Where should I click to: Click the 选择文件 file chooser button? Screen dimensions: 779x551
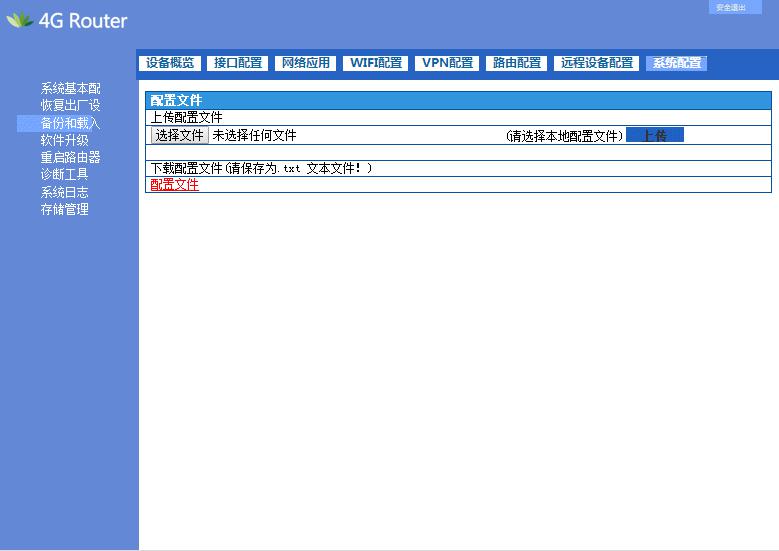[180, 136]
